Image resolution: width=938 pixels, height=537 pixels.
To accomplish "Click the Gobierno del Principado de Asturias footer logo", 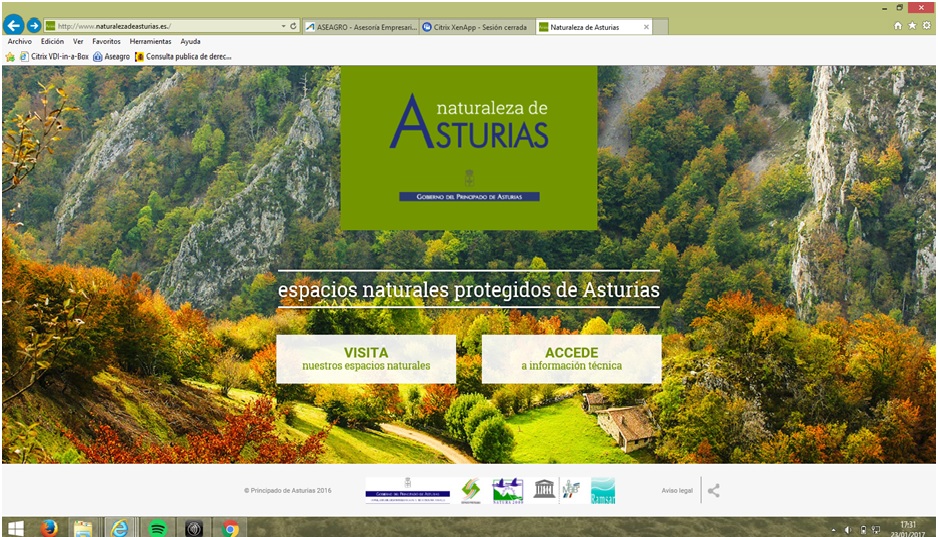I will pyautogui.click(x=407, y=490).
